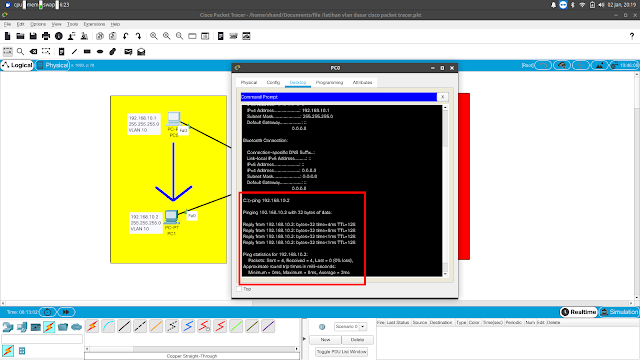Click the Undo arrow icon
The image size is (640, 360).
126,36
